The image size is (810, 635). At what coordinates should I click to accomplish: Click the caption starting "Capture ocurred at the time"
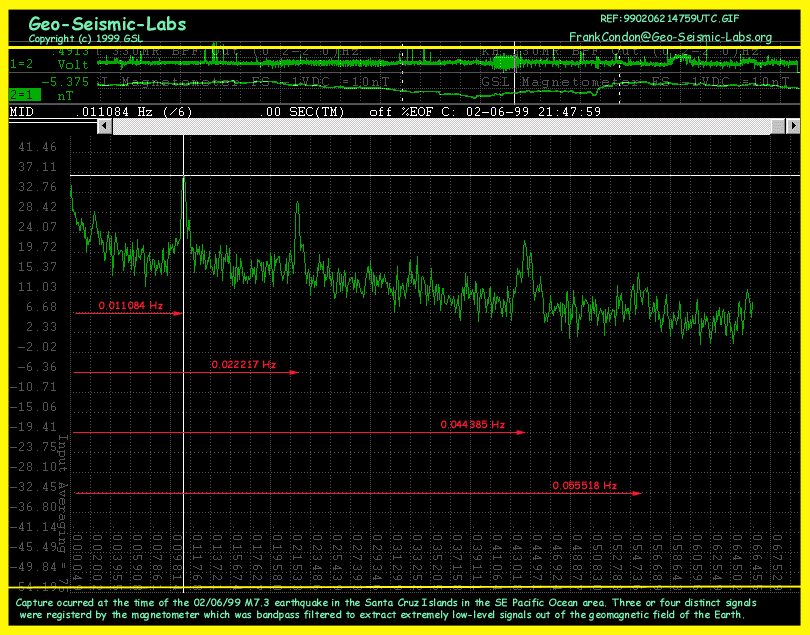385,609
